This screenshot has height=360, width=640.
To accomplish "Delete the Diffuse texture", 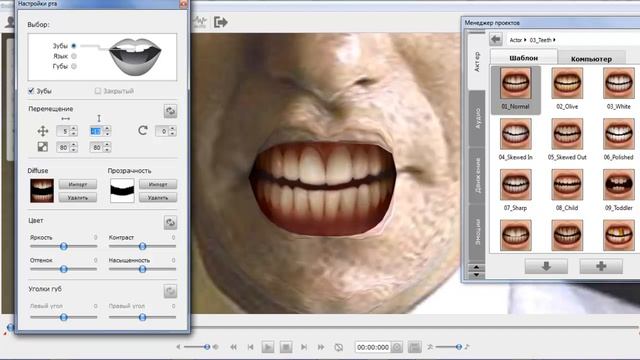I will pos(78,198).
